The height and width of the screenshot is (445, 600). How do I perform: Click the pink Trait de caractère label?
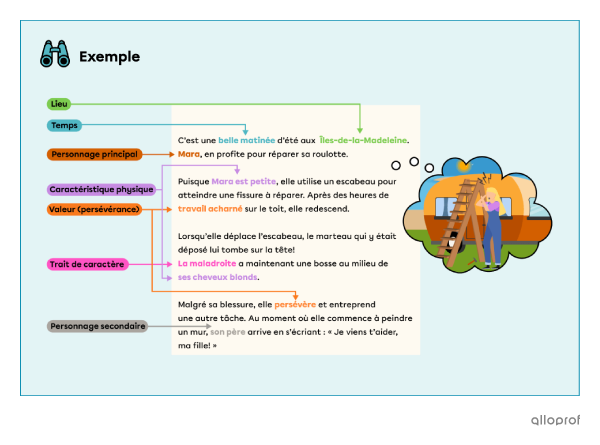(x=87, y=264)
